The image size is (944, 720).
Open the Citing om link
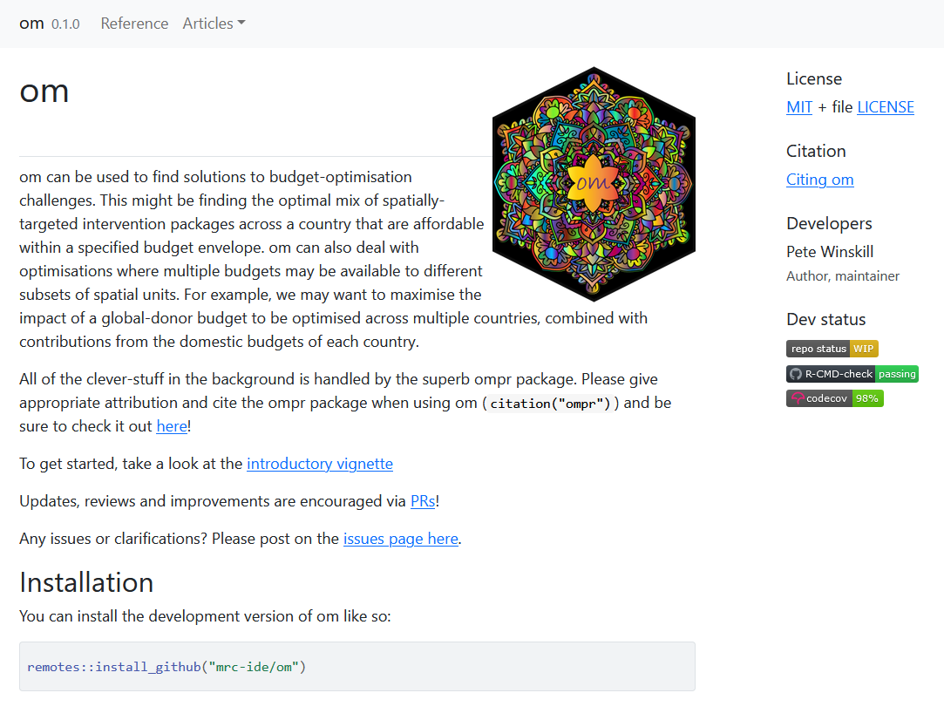click(x=820, y=179)
